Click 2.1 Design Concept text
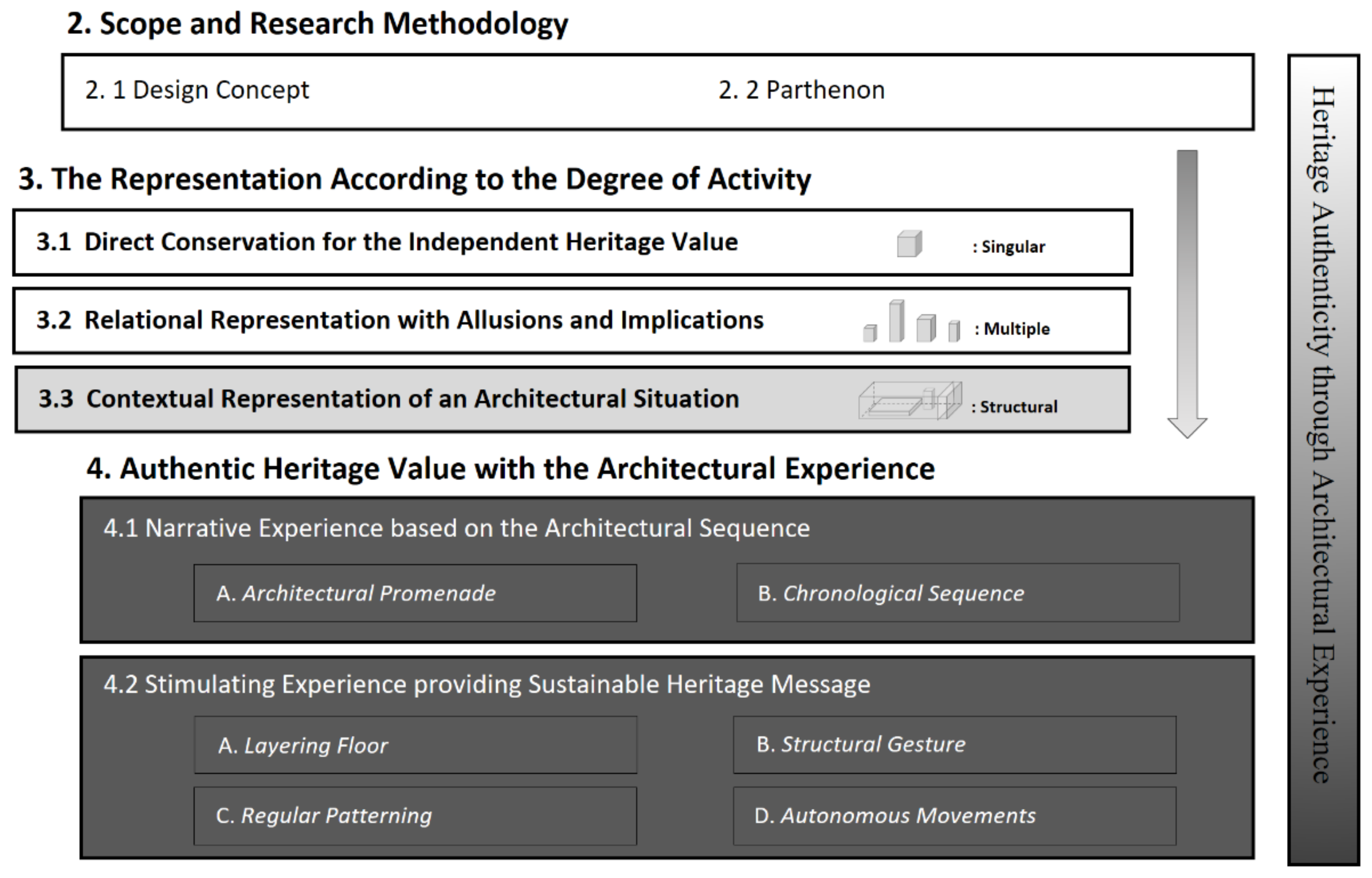 click(197, 90)
